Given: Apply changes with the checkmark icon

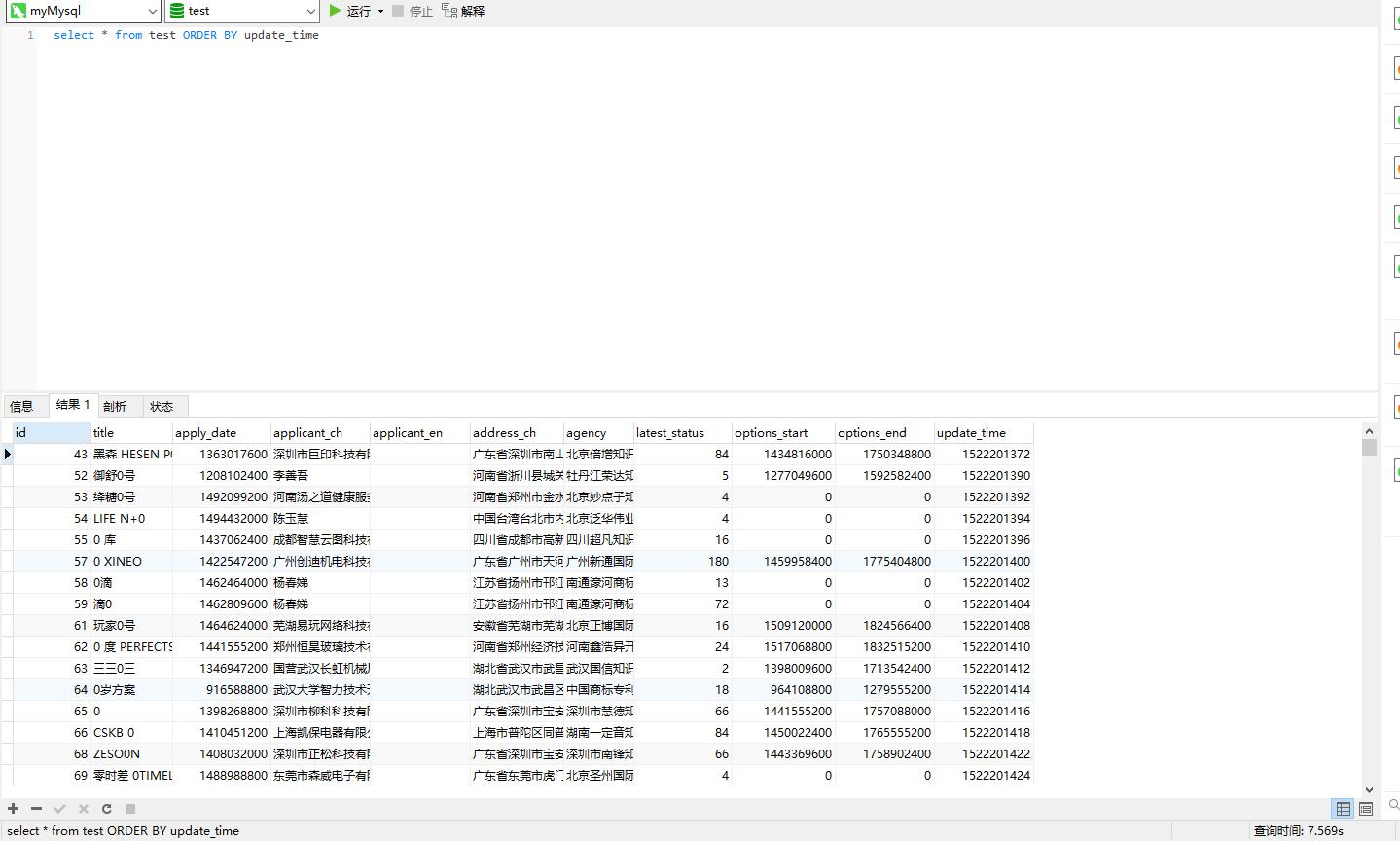Looking at the screenshot, I should pyautogui.click(x=59, y=809).
